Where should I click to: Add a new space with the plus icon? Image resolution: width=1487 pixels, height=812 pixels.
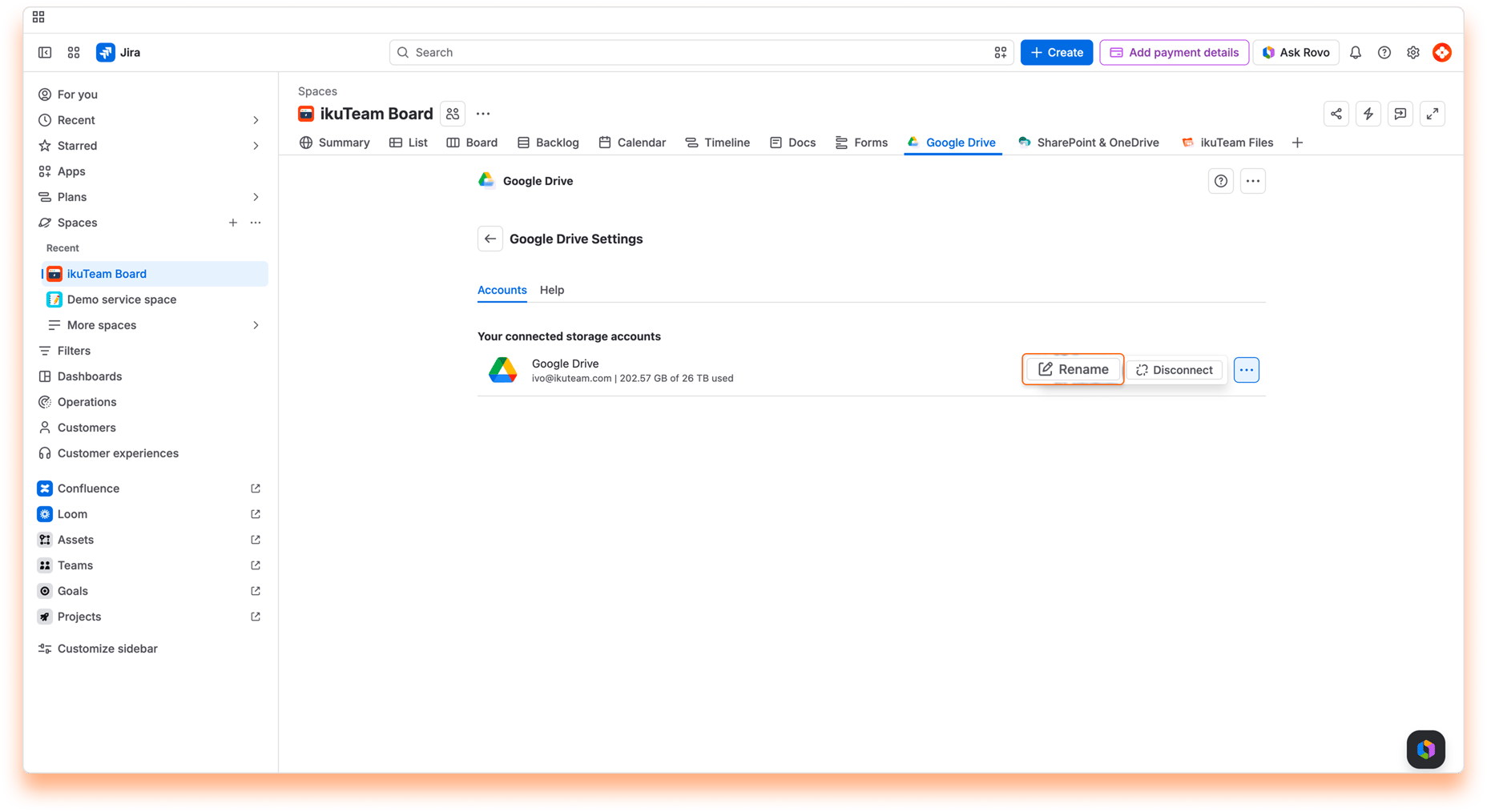click(233, 223)
